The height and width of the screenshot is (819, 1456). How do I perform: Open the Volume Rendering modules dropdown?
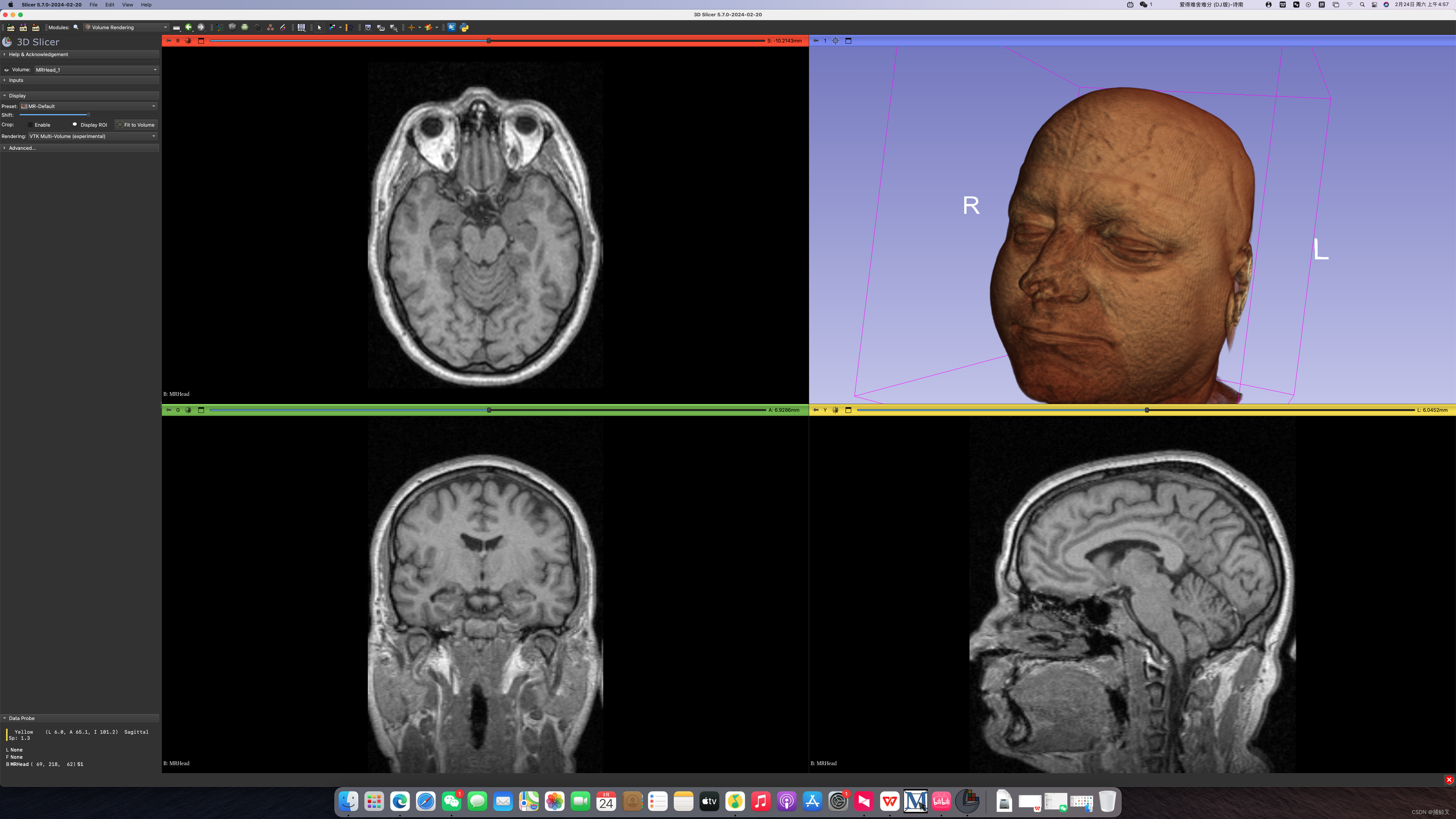pyautogui.click(x=126, y=27)
